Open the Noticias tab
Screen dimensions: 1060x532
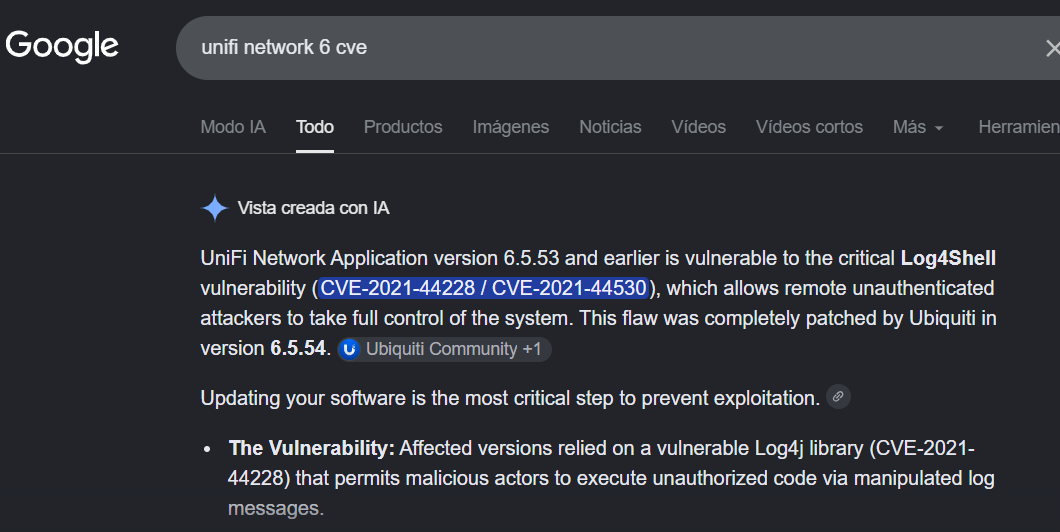coord(610,127)
